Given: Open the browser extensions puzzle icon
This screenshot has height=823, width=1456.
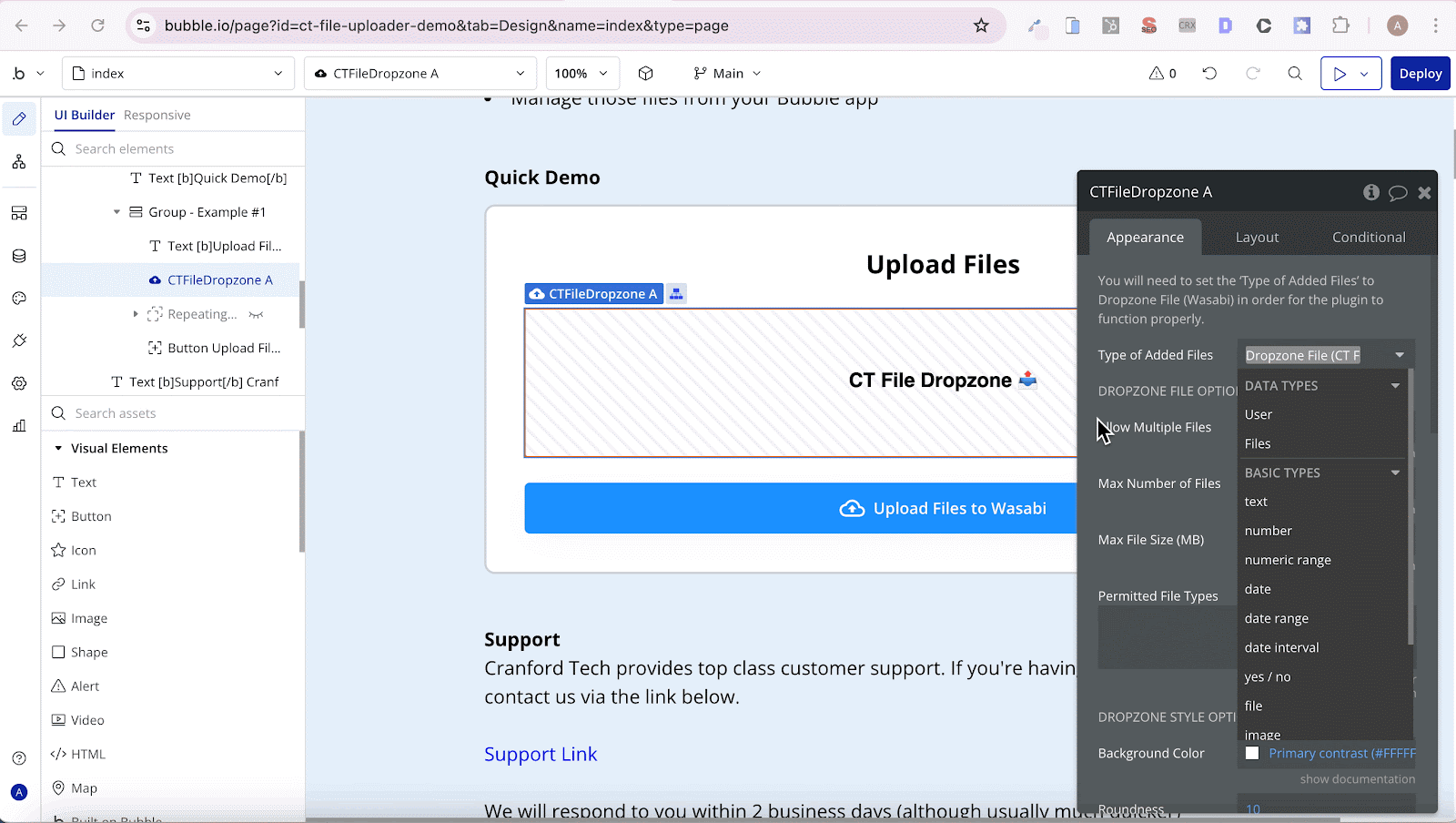Looking at the screenshot, I should pyautogui.click(x=1340, y=25).
